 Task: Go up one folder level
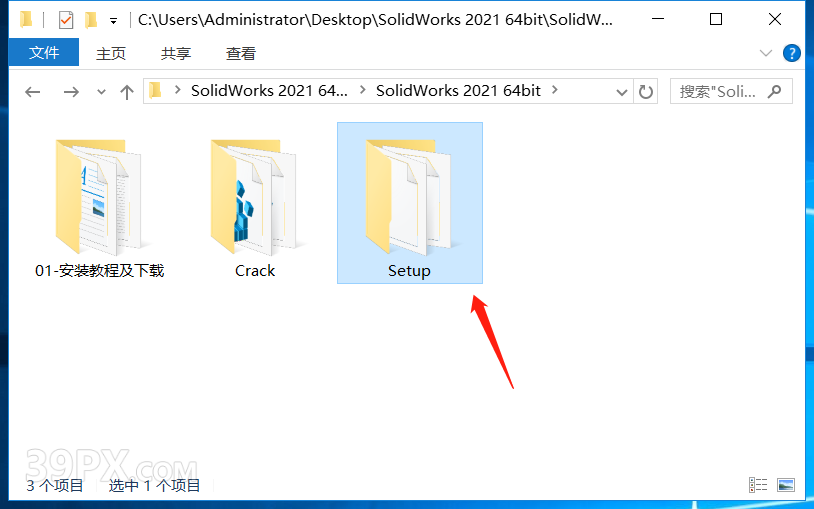(x=127, y=92)
